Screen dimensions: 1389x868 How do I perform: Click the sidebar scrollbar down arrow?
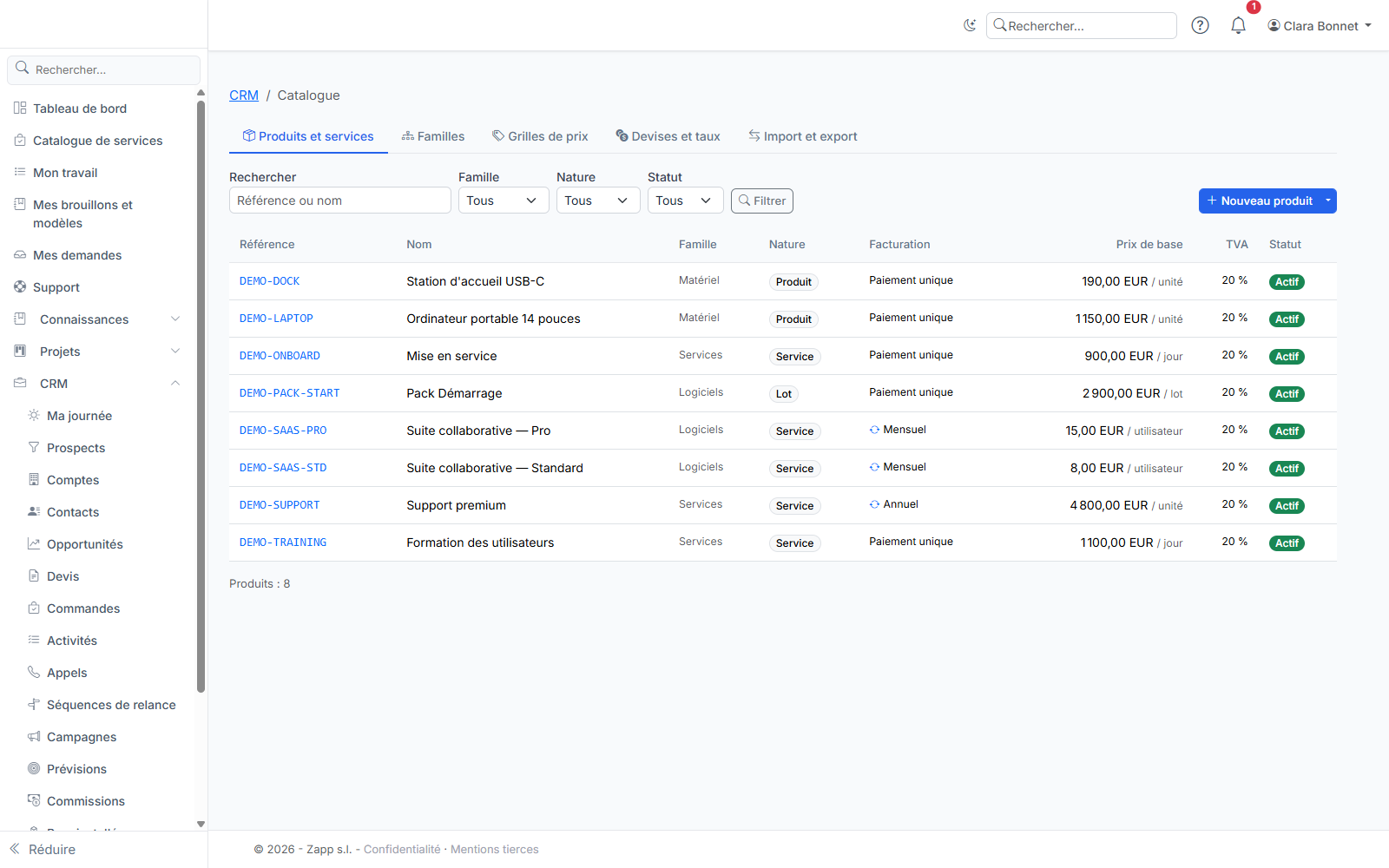click(201, 824)
